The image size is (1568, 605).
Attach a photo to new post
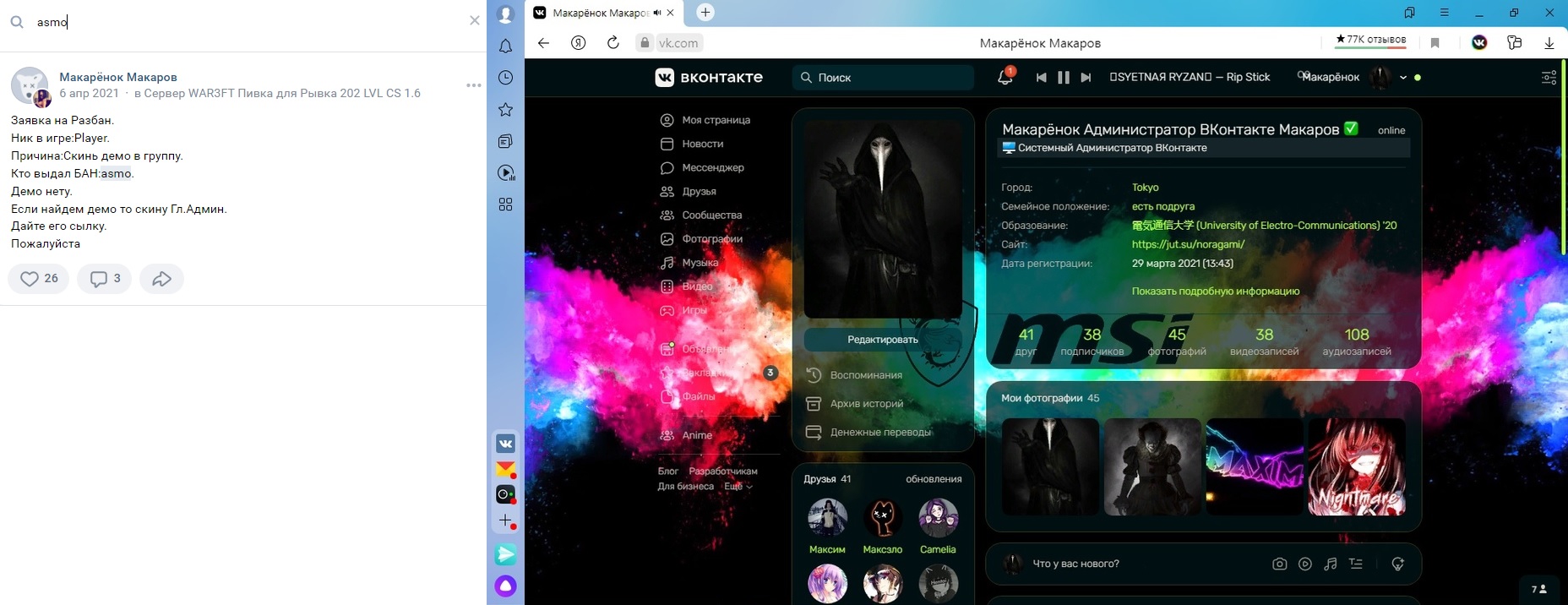1279,564
